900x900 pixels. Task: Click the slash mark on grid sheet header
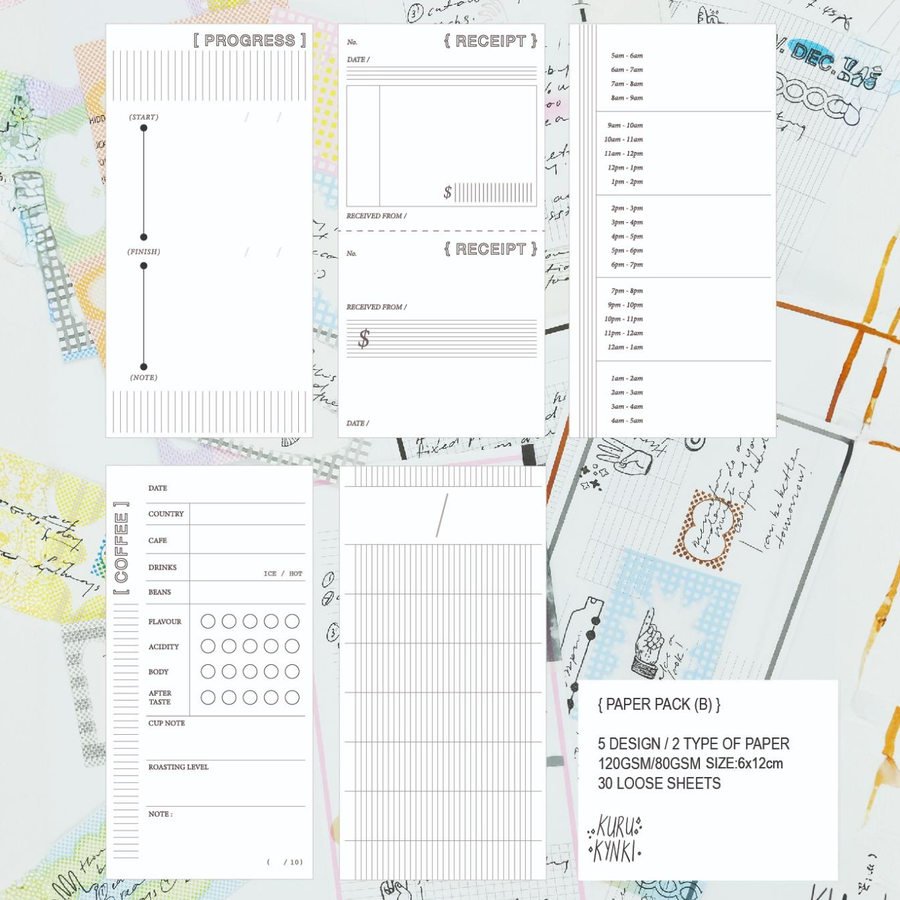[442, 515]
